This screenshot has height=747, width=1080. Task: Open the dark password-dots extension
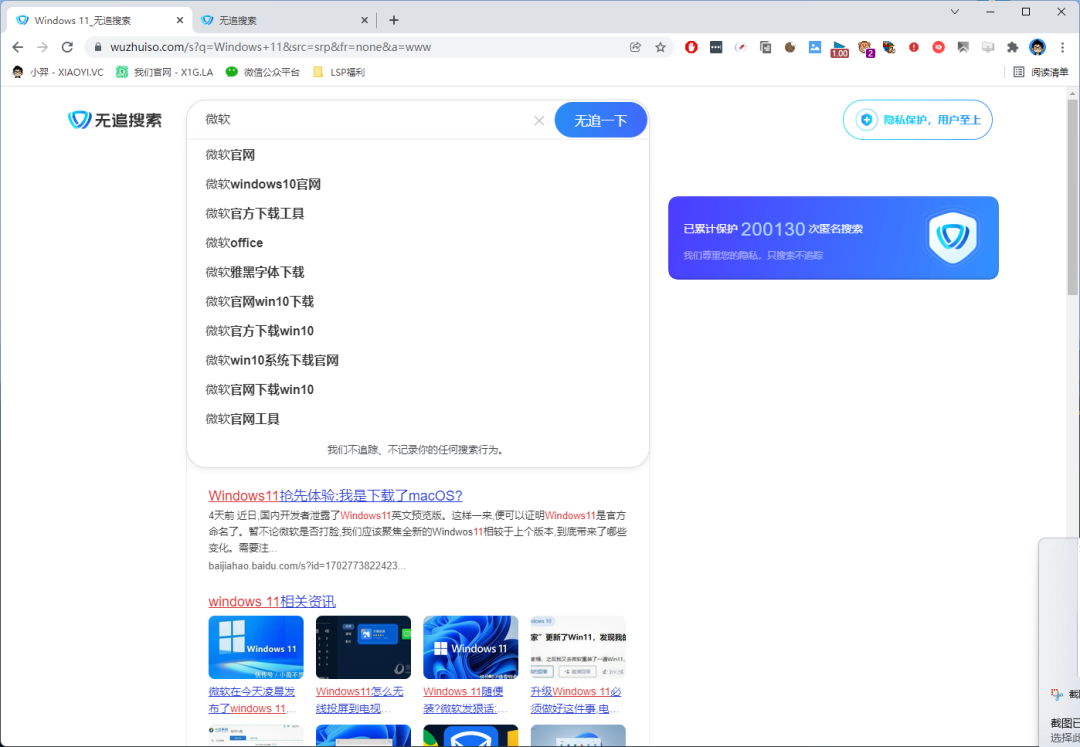pos(716,47)
